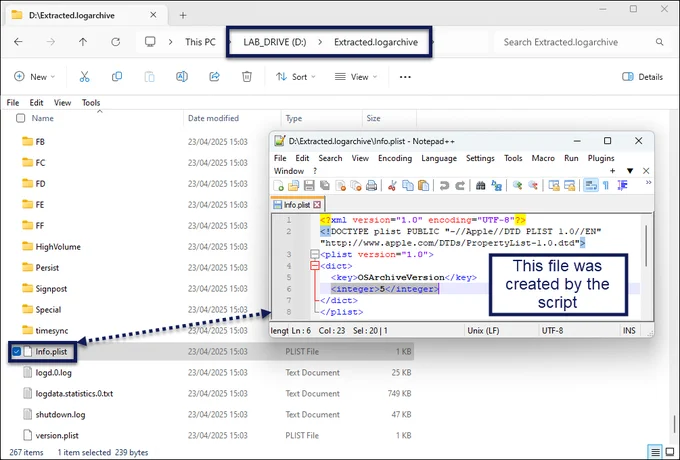Uncheck the Info.plist file checkbox
This screenshot has height=460, width=680.
click(x=16, y=352)
